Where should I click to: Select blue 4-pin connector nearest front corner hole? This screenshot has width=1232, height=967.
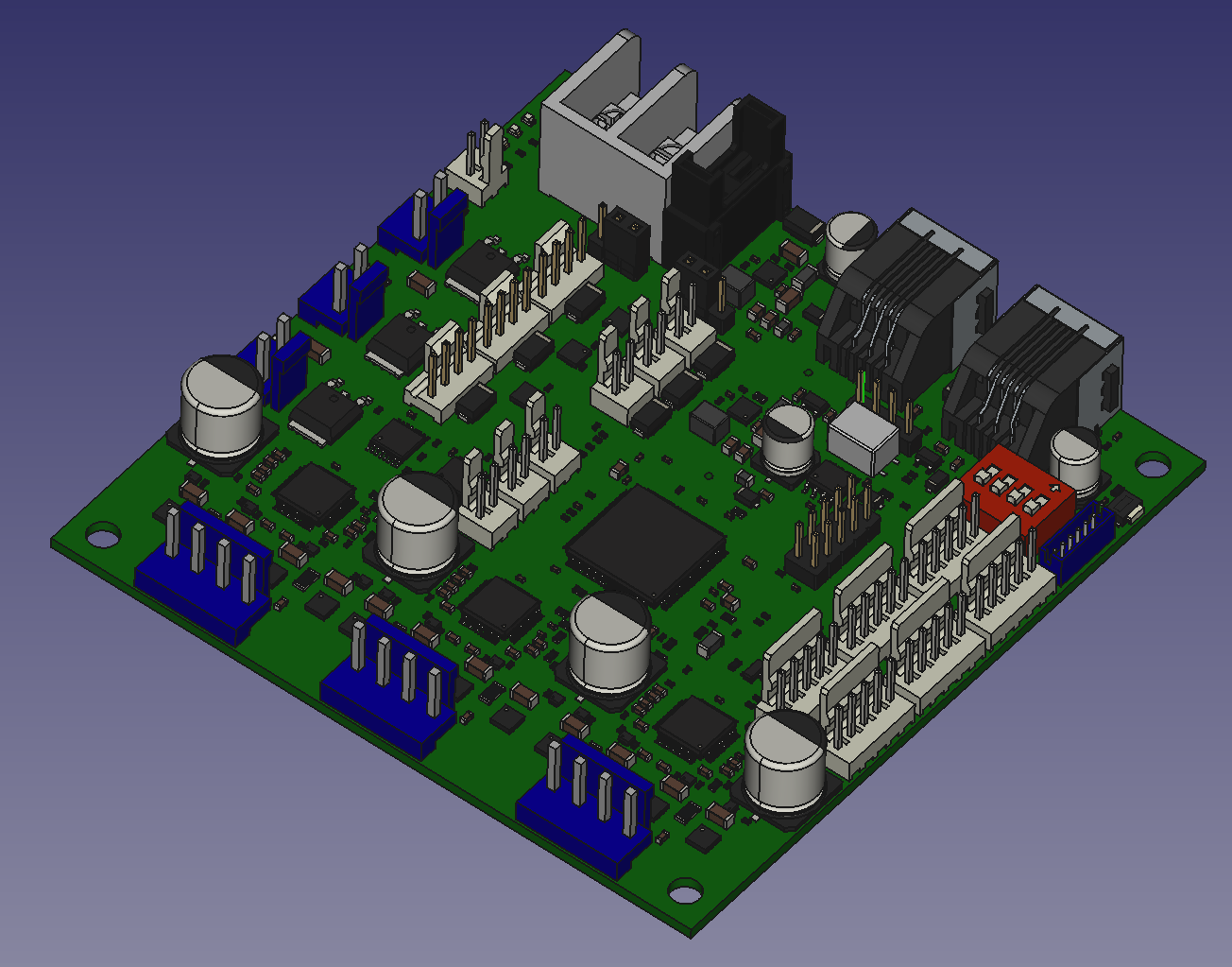(586, 805)
